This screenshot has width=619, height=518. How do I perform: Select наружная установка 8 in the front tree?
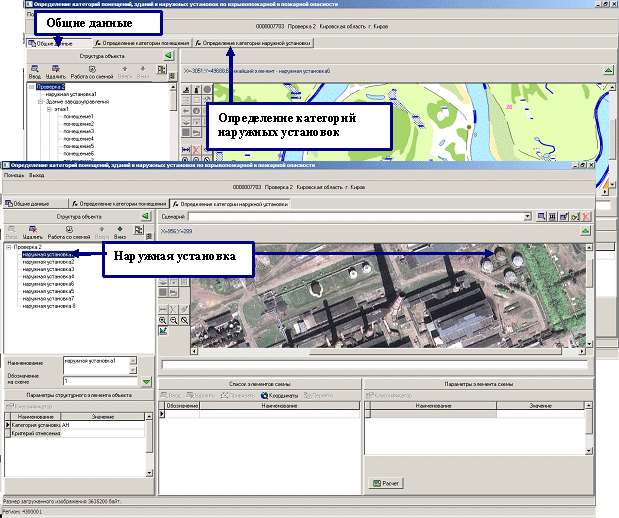pyautogui.click(x=49, y=306)
